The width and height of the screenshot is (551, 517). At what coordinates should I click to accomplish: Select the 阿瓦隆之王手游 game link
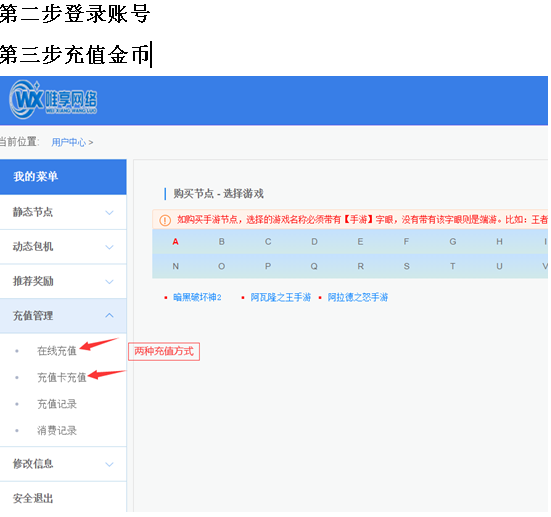click(x=280, y=297)
